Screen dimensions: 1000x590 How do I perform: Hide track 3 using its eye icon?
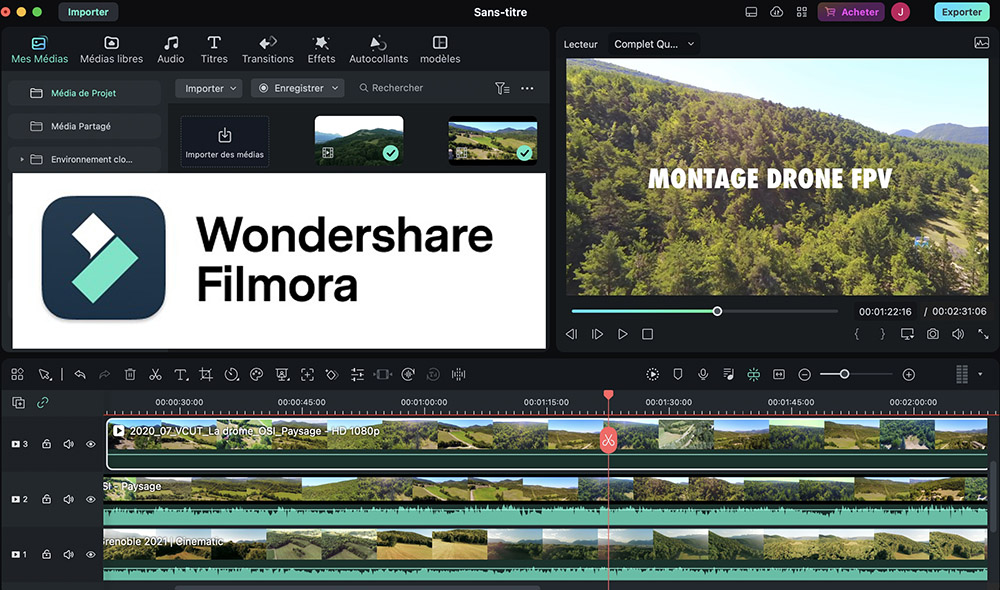(x=91, y=444)
